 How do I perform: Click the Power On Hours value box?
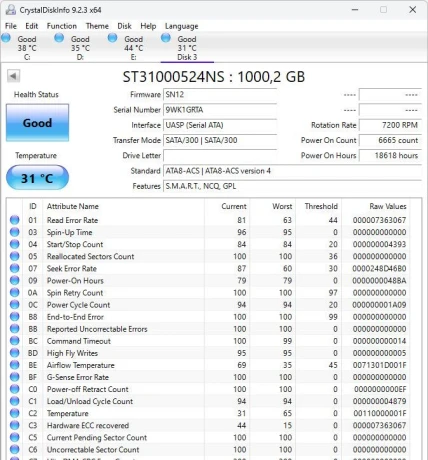[390, 156]
